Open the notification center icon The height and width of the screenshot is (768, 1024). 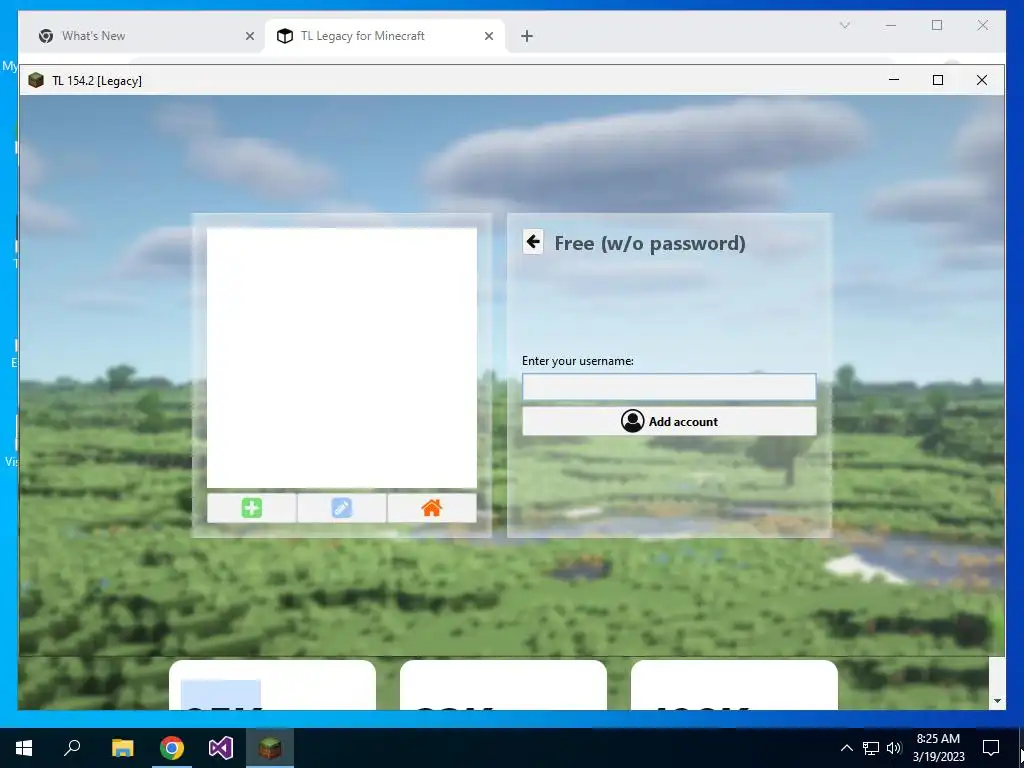991,748
